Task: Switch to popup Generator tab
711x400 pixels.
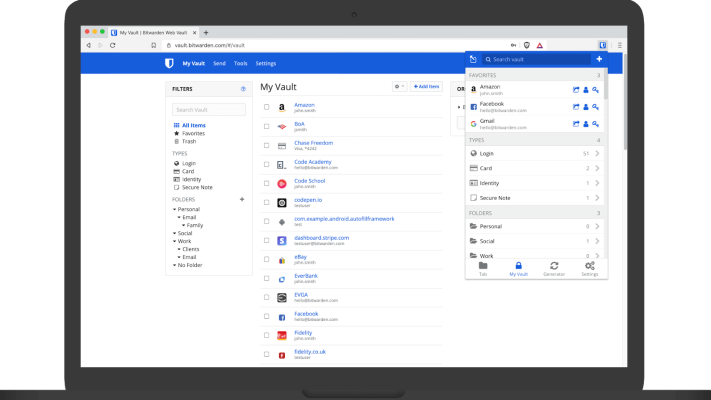Action: tap(554, 269)
